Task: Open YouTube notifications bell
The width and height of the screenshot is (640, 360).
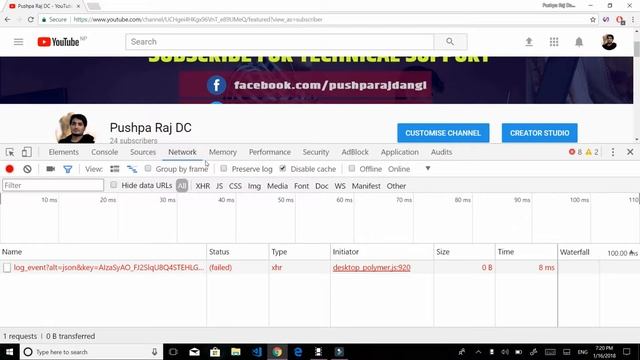Action: pos(579,42)
